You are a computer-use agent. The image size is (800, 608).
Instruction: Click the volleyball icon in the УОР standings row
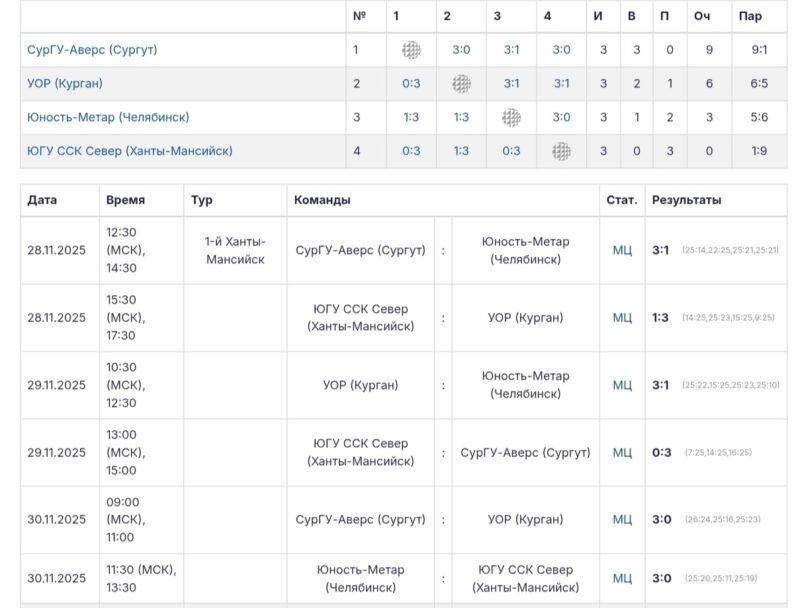point(461,84)
